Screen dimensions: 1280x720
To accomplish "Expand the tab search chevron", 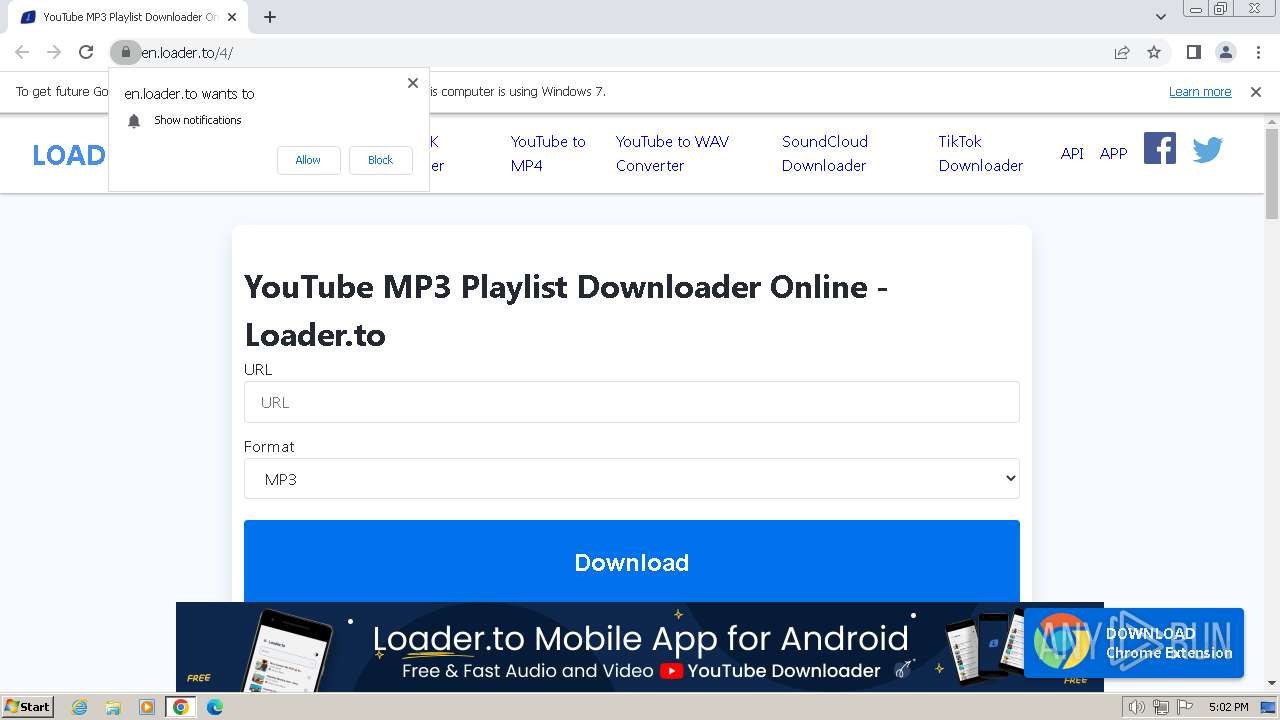I will (1160, 17).
